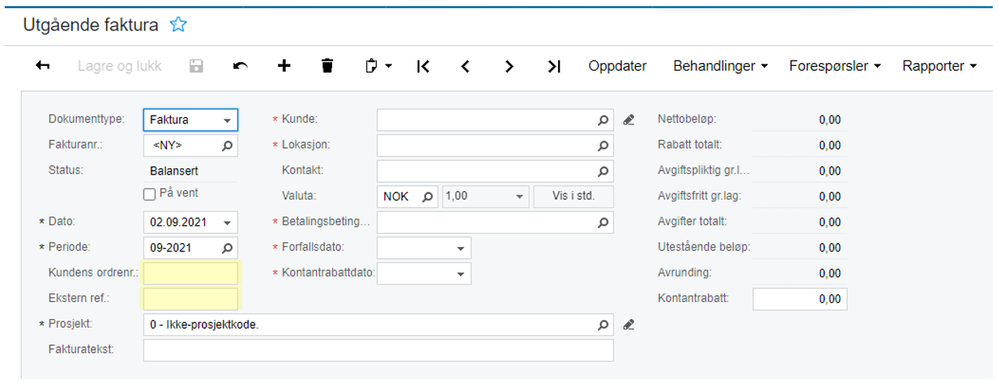Viewport: 999px width, 385px height.
Task: Search Fakturanr. with magnifier icon
Action: (227, 145)
